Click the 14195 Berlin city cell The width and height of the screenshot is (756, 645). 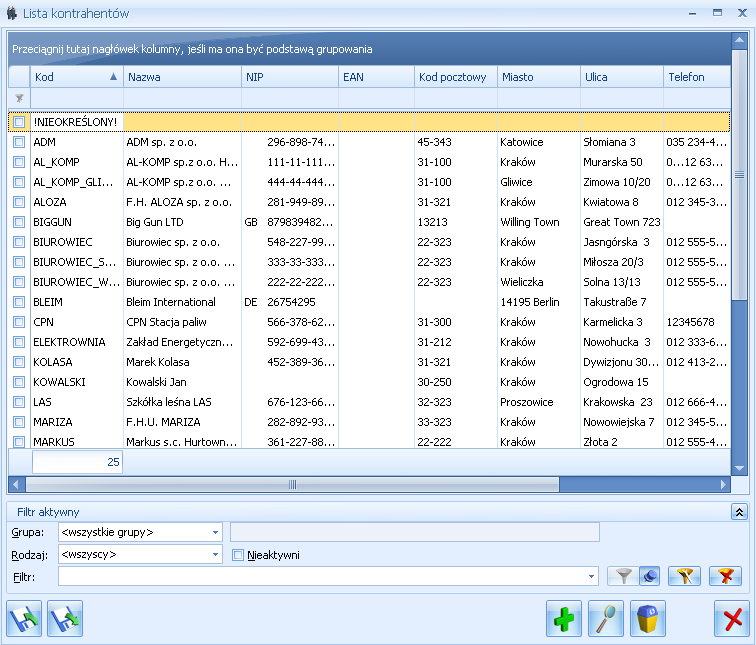point(539,302)
